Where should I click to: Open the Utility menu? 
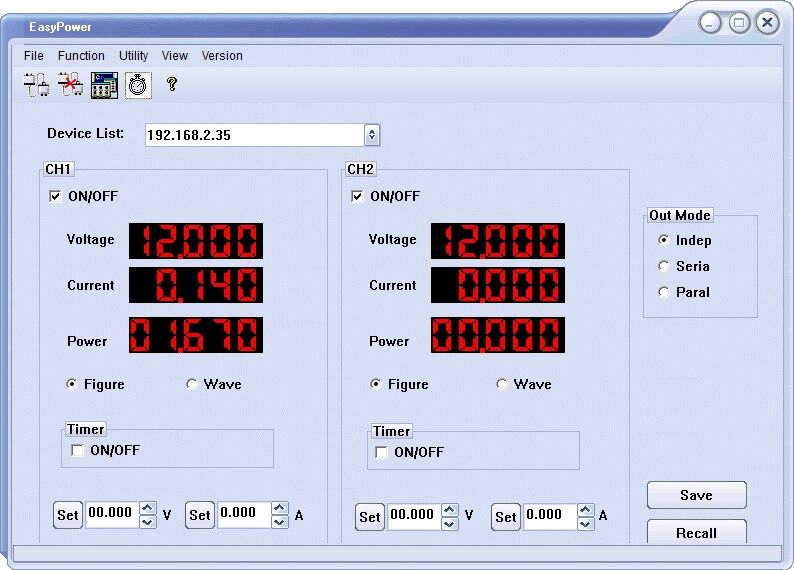pyautogui.click(x=134, y=56)
